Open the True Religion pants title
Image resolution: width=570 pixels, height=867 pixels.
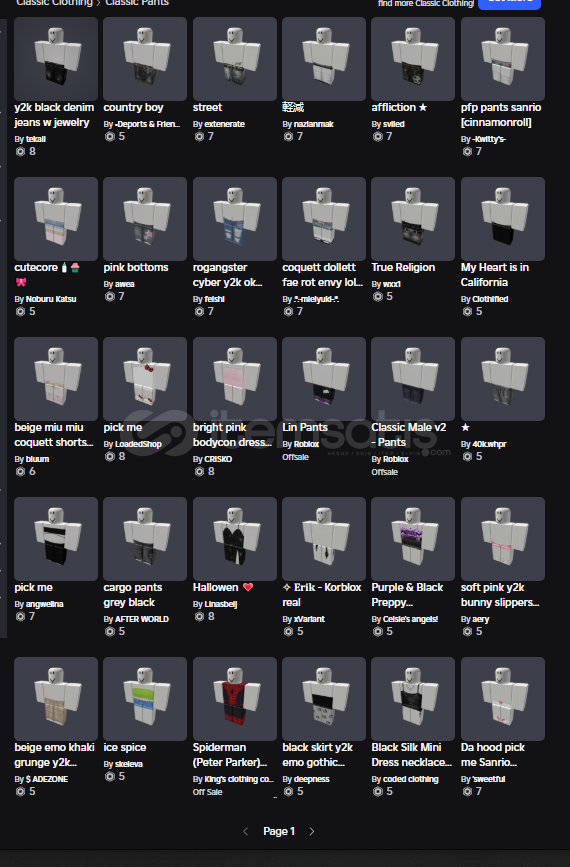pos(403,267)
